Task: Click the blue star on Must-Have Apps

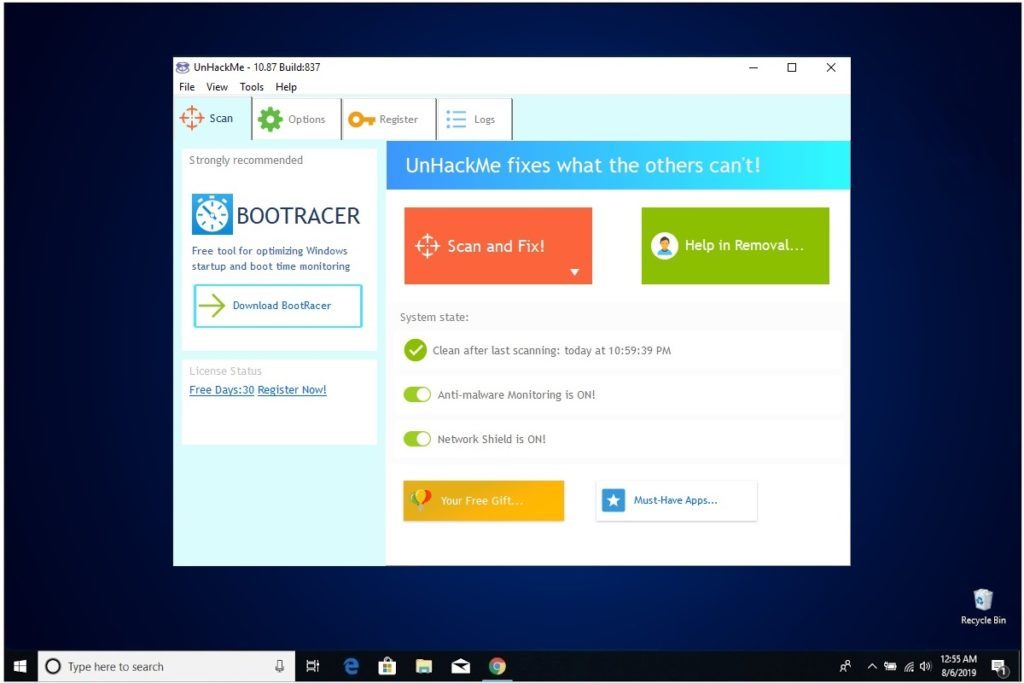Action: coord(613,500)
